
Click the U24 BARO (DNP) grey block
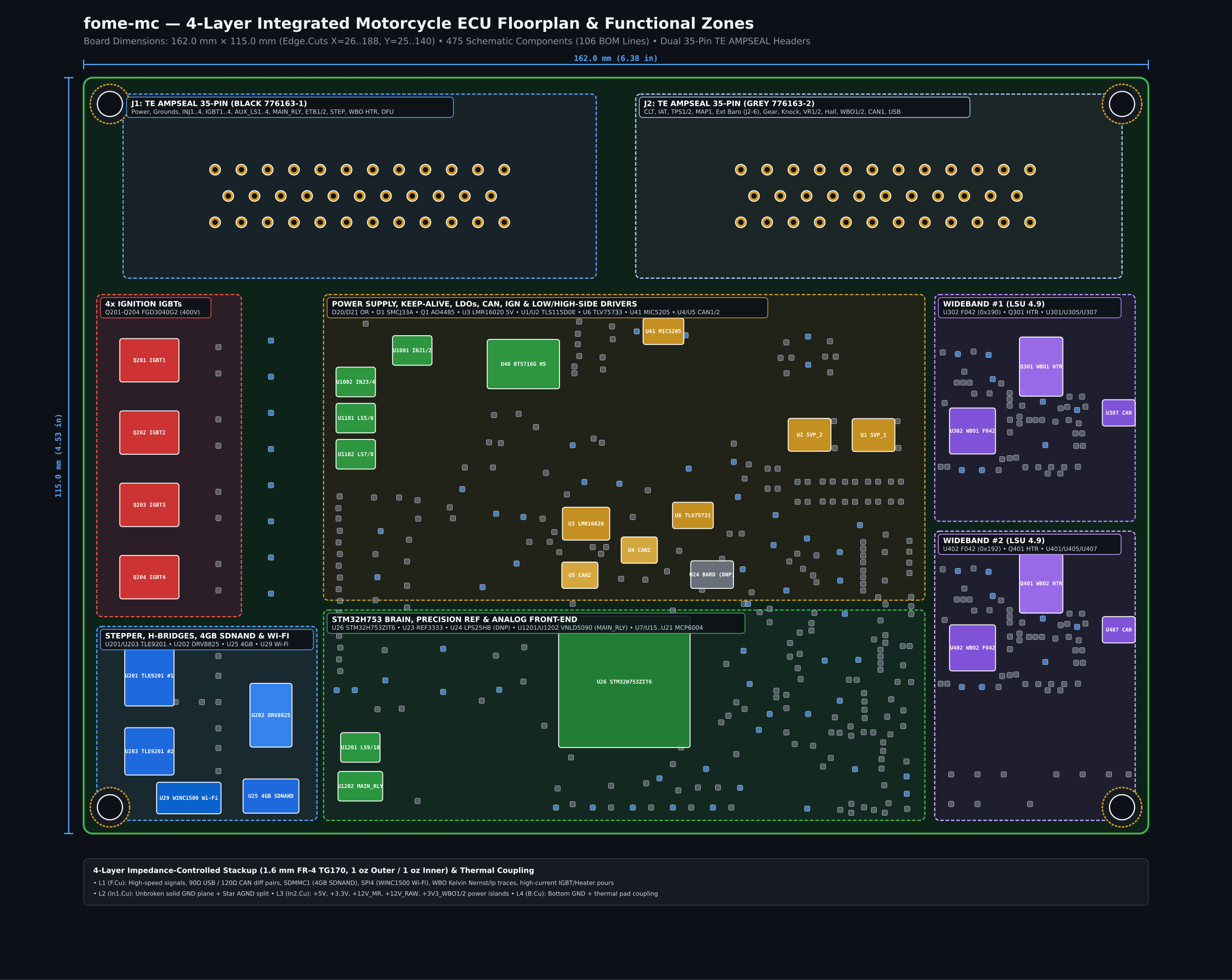(711, 574)
